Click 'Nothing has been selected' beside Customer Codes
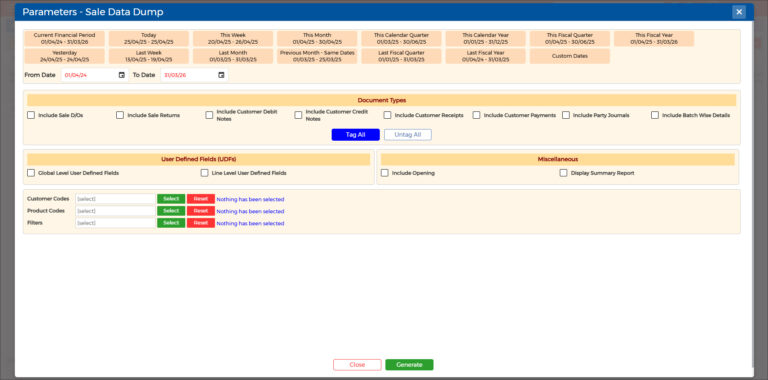The width and height of the screenshot is (768, 380). [x=250, y=199]
